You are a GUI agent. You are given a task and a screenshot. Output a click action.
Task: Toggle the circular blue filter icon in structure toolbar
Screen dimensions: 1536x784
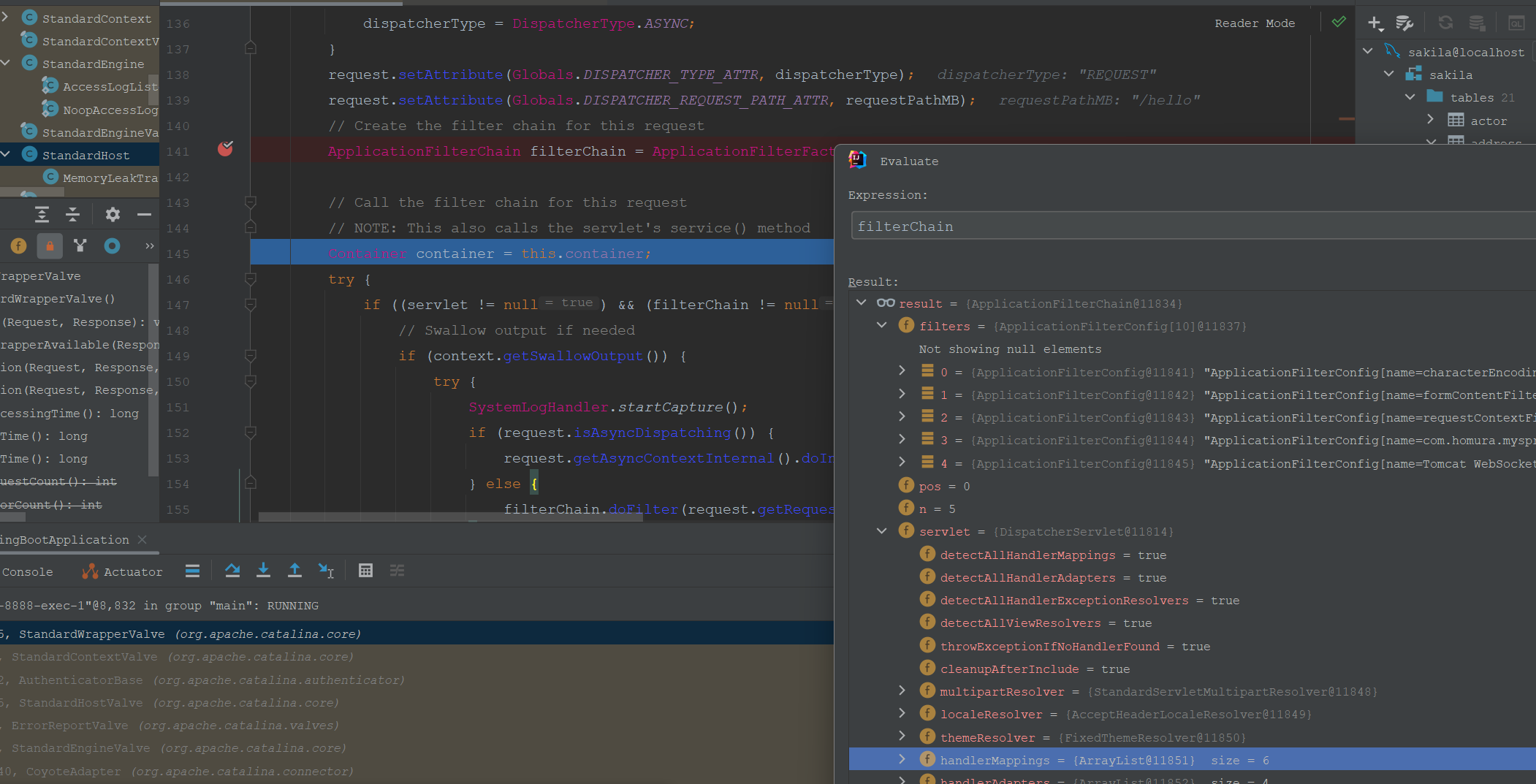(112, 246)
